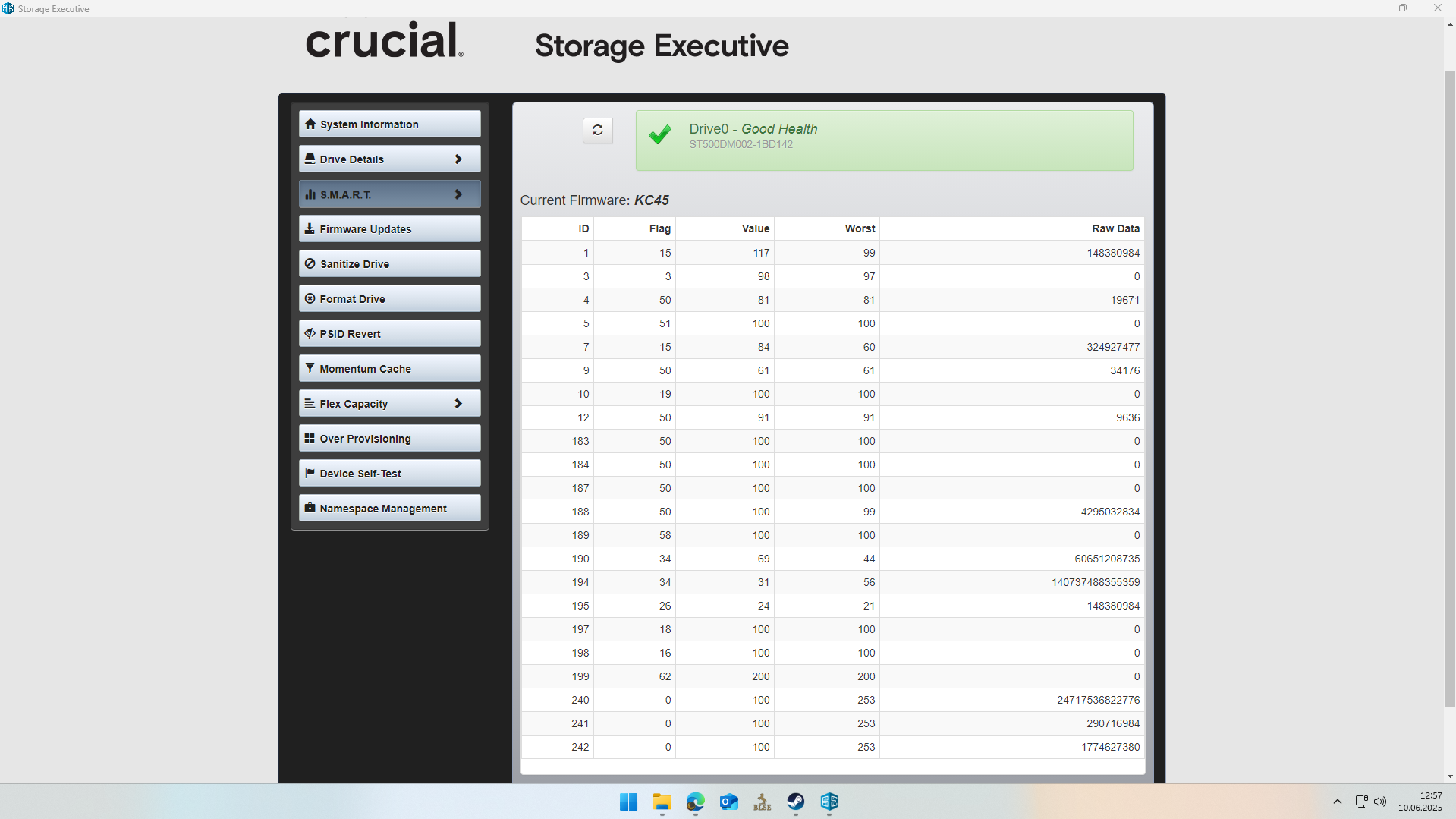Open the System Information page
The height and width of the screenshot is (819, 1456).
[389, 124]
